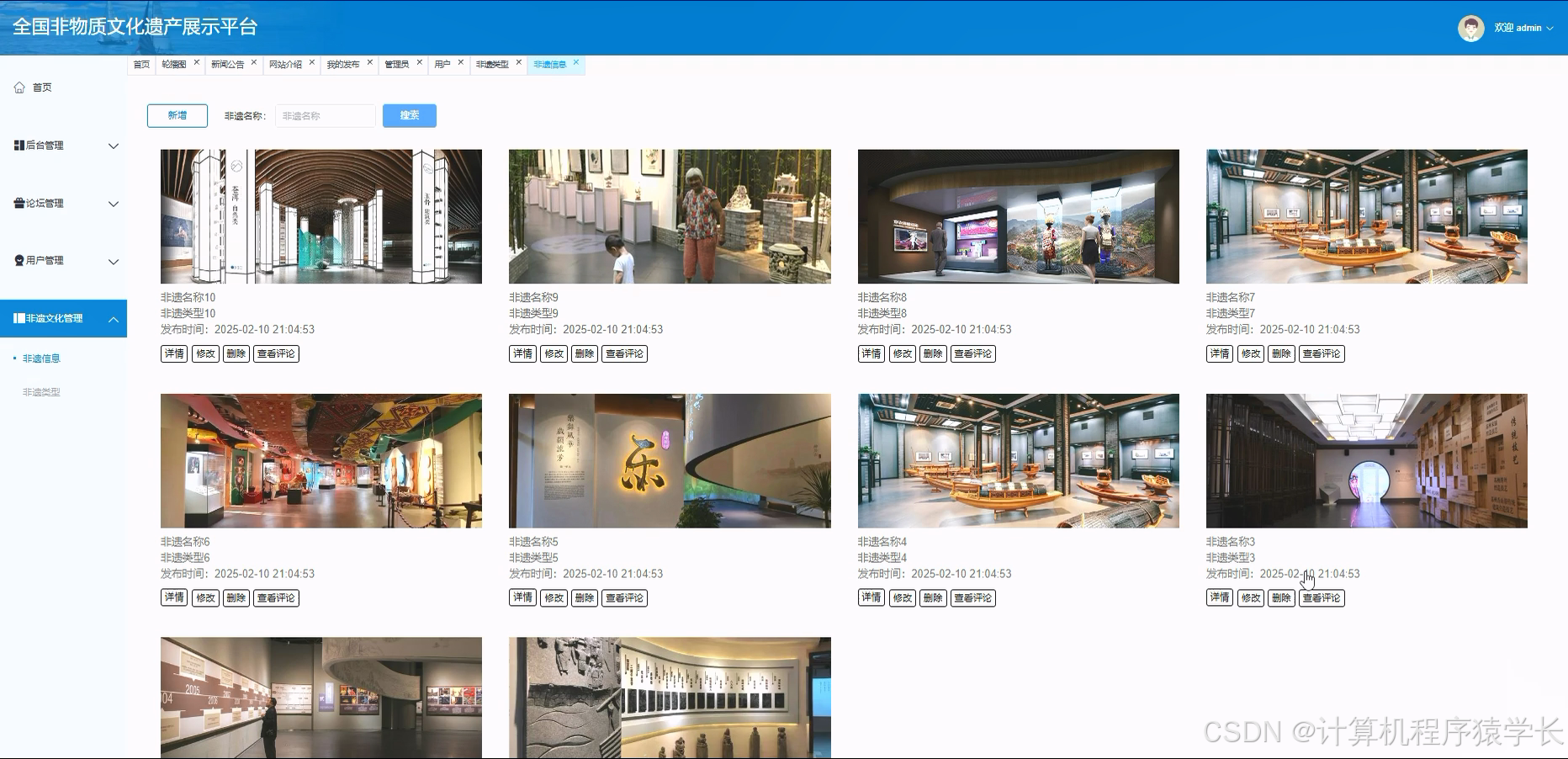This screenshot has height=759, width=1568.
Task: Close the 轮播图 tab
Action: click(x=197, y=62)
